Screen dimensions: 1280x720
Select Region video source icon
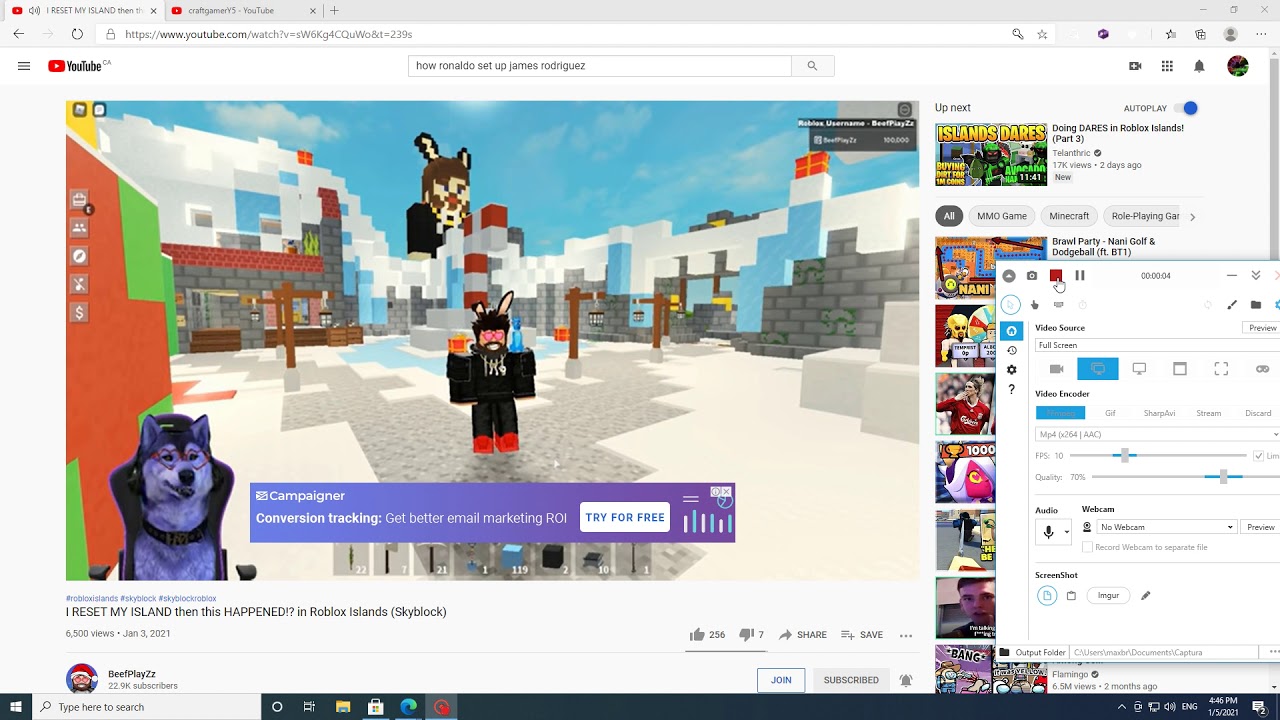[x=1221, y=369]
